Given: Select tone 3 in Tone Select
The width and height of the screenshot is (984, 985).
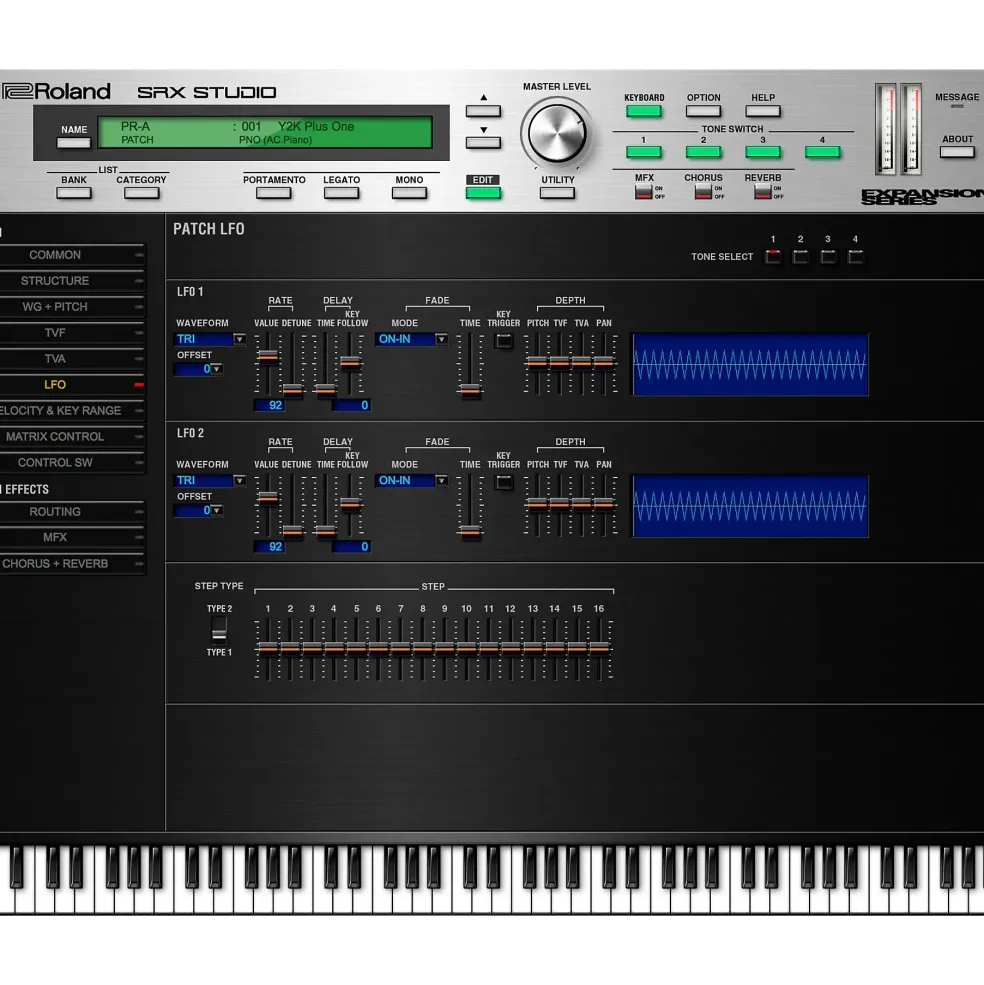Looking at the screenshot, I should pyautogui.click(x=828, y=256).
